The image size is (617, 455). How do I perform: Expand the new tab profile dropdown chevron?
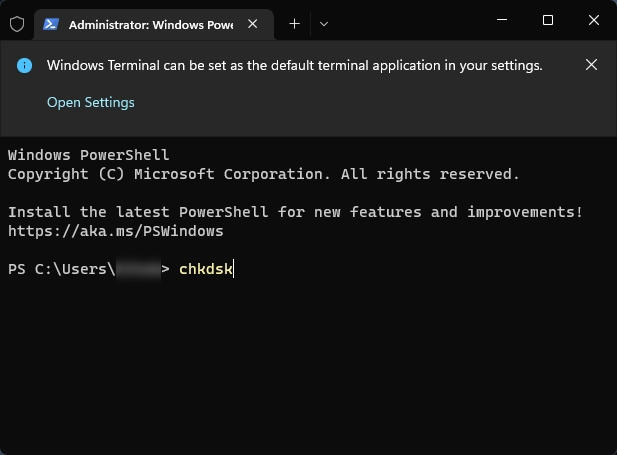323,23
